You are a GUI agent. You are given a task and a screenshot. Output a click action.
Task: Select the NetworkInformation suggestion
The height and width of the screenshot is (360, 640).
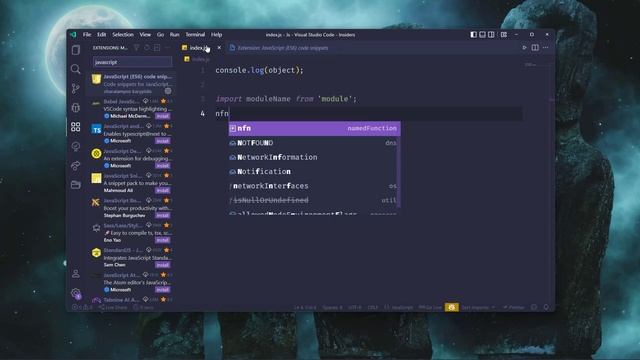pyautogui.click(x=313, y=157)
